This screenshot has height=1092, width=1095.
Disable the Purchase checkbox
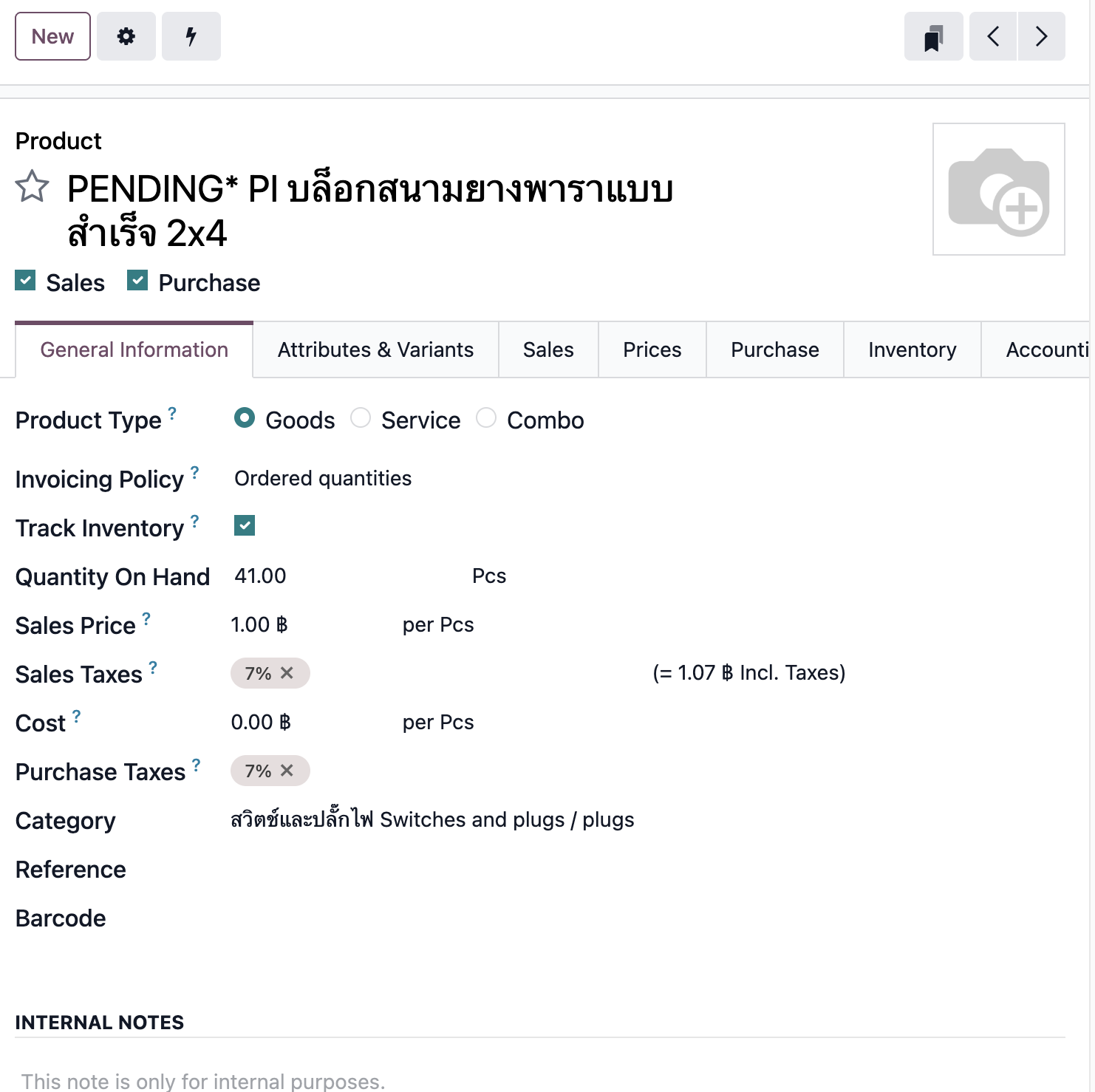click(x=137, y=280)
